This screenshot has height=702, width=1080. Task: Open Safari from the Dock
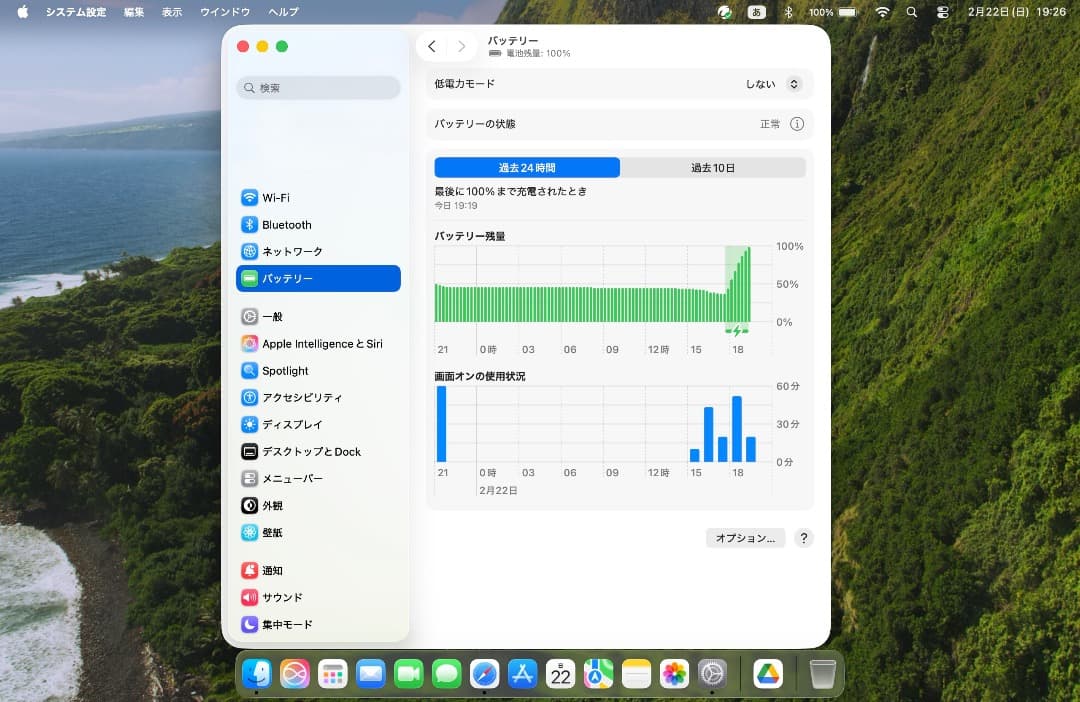(x=485, y=674)
